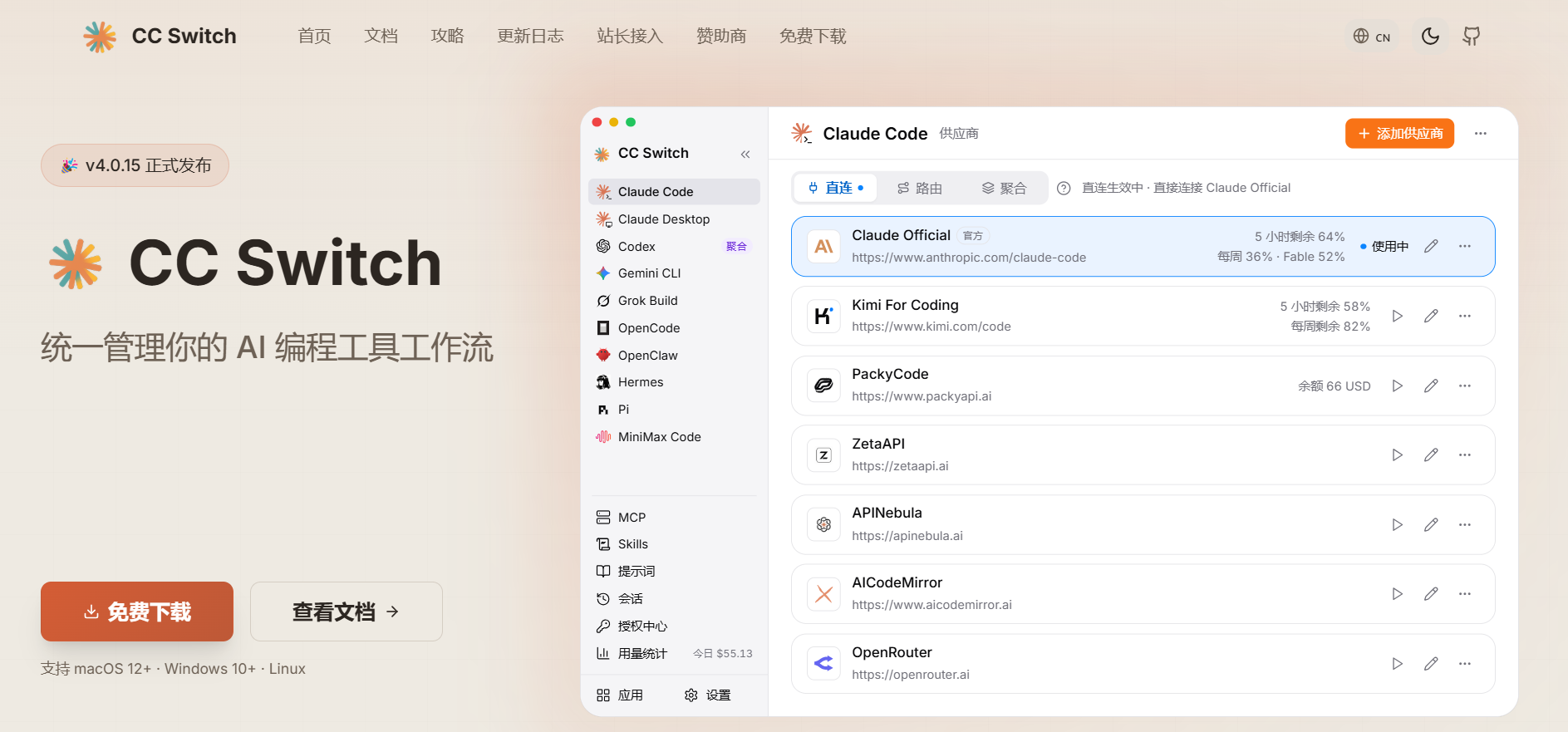Activate the ZetaAPI provider
This screenshot has height=732, width=1568.
pyautogui.click(x=1398, y=454)
